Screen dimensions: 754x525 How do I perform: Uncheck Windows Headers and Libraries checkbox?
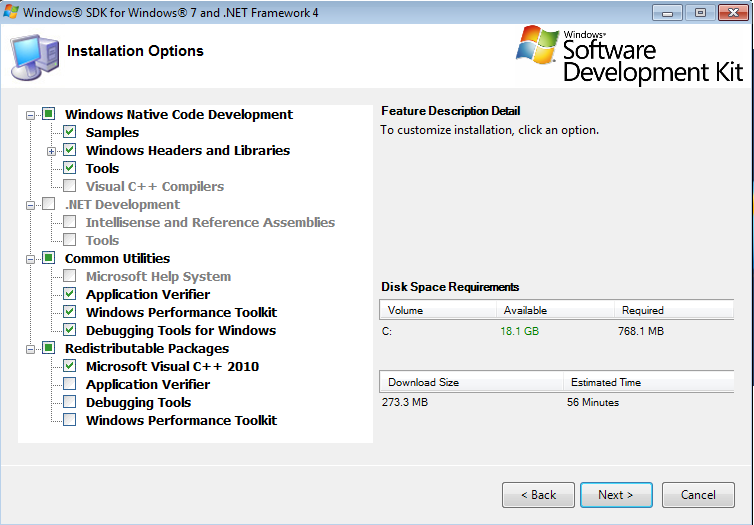click(70, 150)
